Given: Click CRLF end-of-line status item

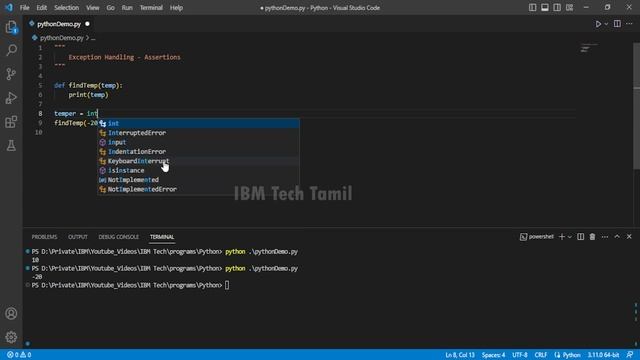Looking at the screenshot, I should [541, 355].
